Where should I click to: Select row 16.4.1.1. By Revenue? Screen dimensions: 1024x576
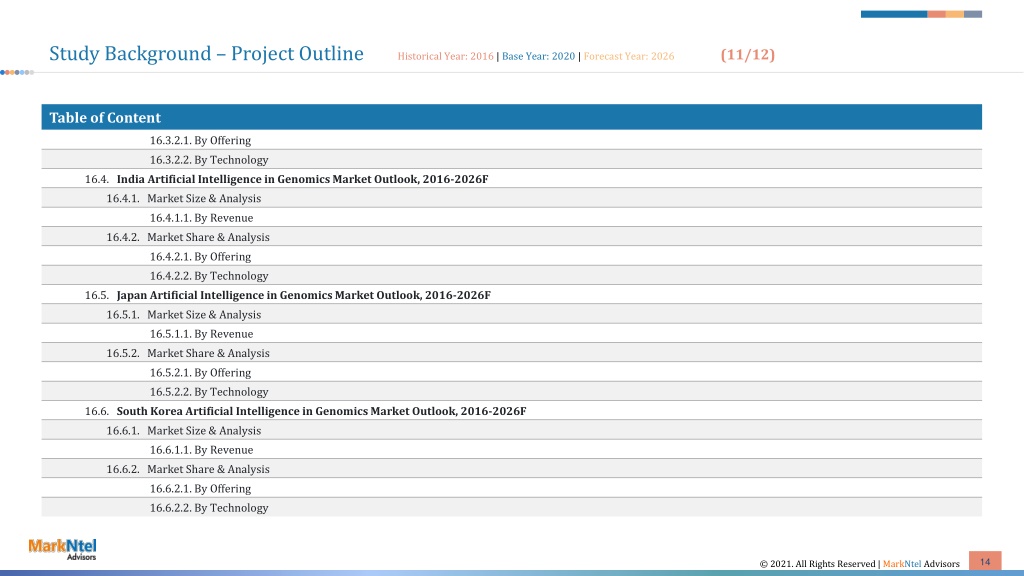511,217
